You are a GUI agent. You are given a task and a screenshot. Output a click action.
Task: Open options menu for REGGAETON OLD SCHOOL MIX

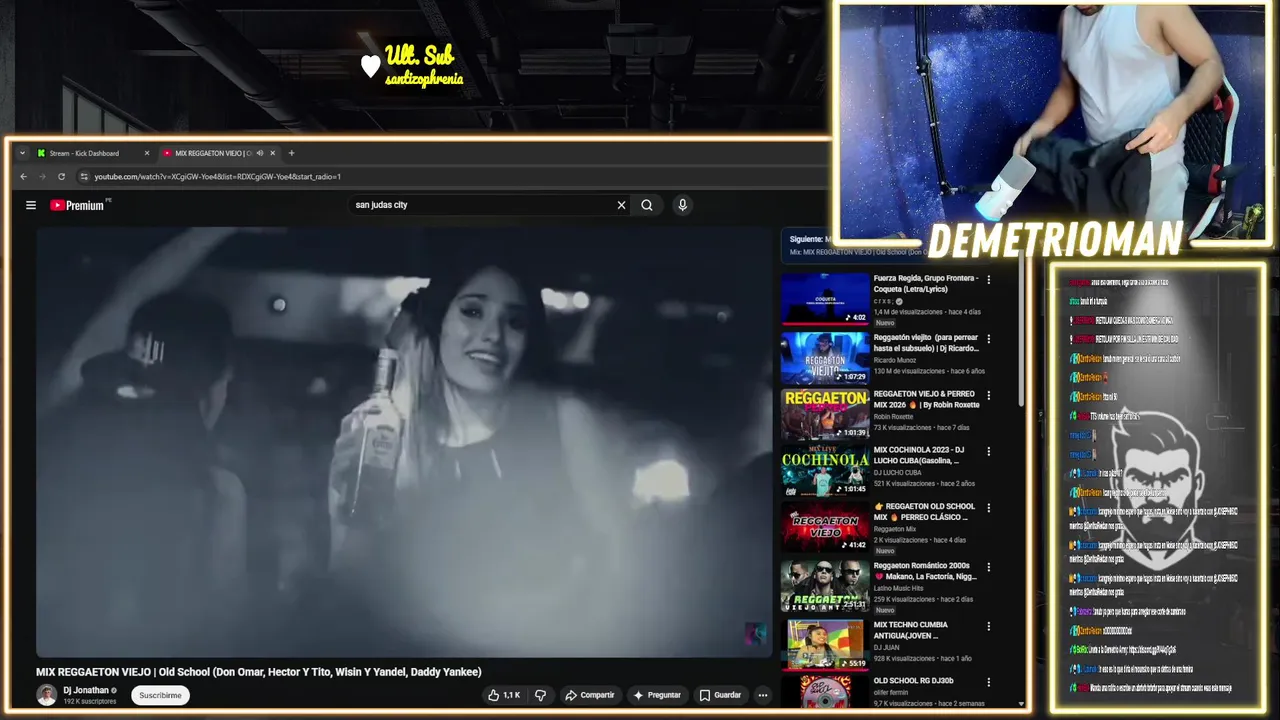point(989,507)
